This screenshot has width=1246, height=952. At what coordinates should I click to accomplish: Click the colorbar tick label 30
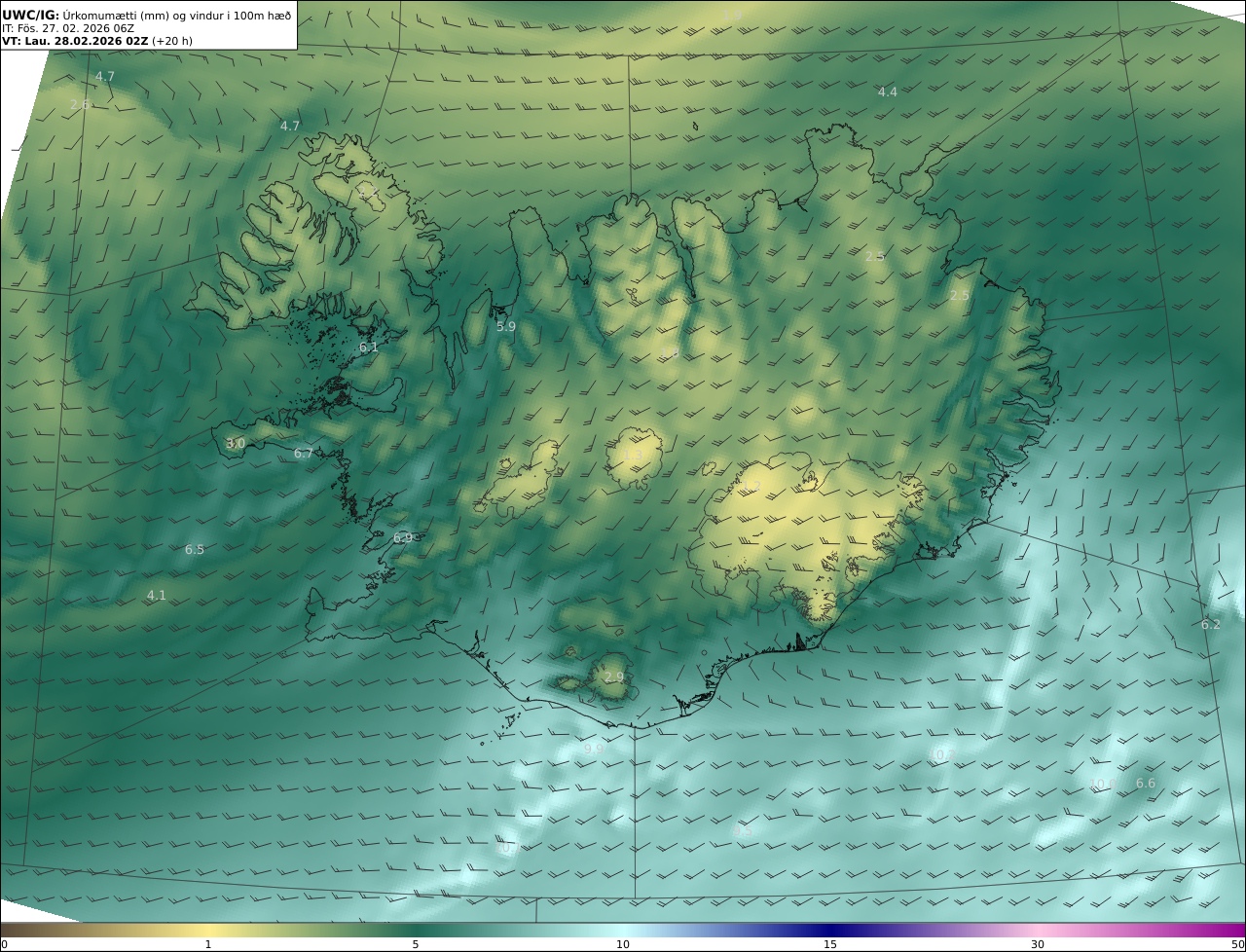pos(1038,944)
